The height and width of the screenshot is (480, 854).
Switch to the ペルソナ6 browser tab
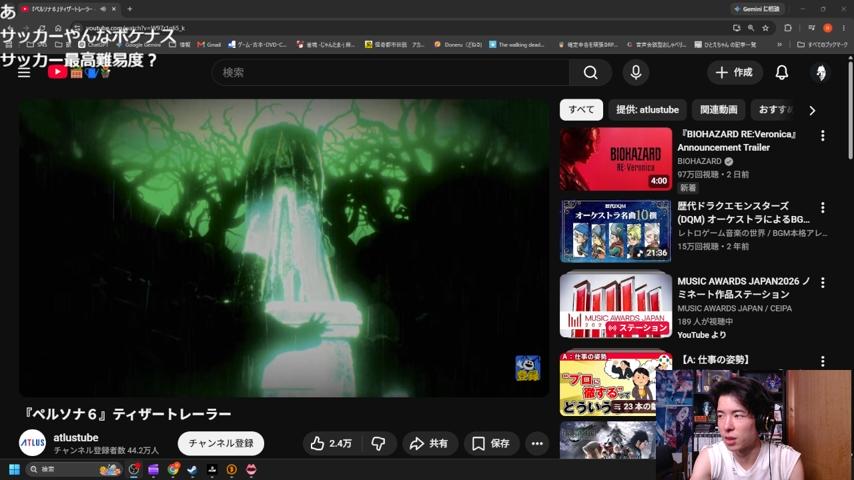click(x=63, y=9)
